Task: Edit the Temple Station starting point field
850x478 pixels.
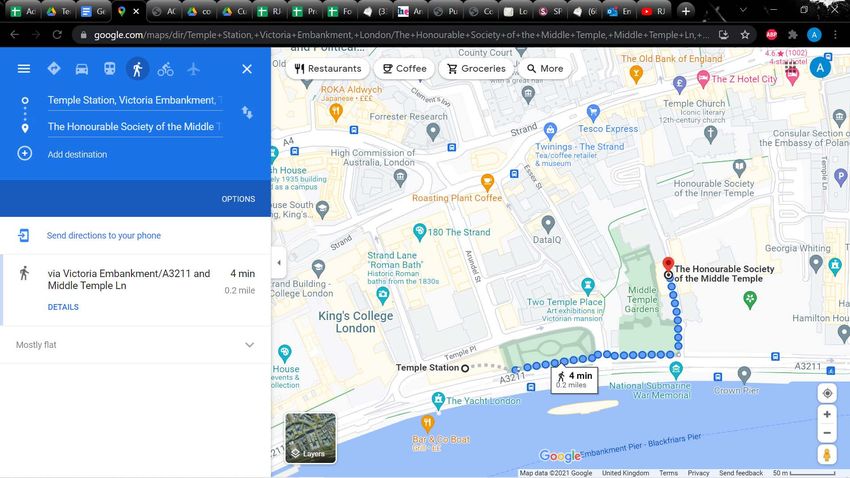Action: coord(134,100)
